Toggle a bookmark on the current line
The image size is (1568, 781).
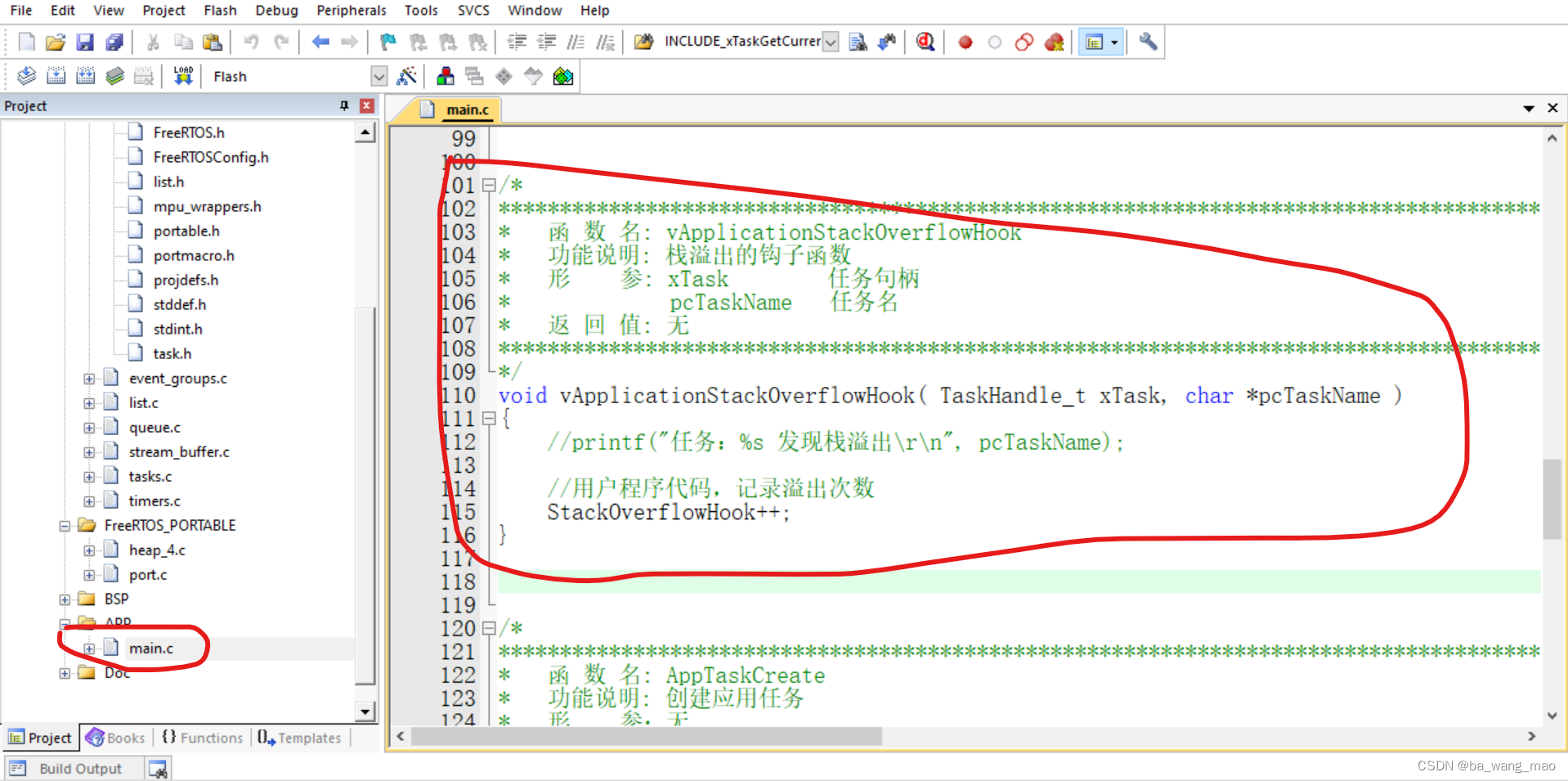point(387,42)
